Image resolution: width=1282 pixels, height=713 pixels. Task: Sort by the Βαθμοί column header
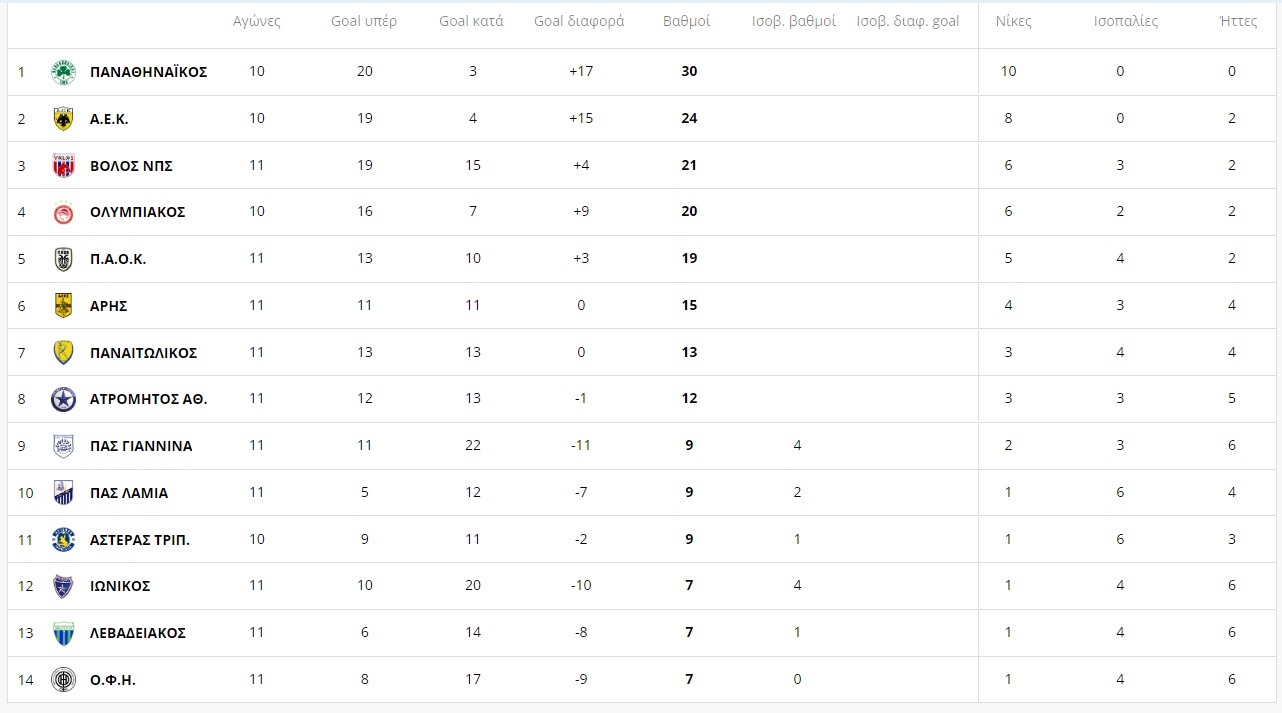687,21
